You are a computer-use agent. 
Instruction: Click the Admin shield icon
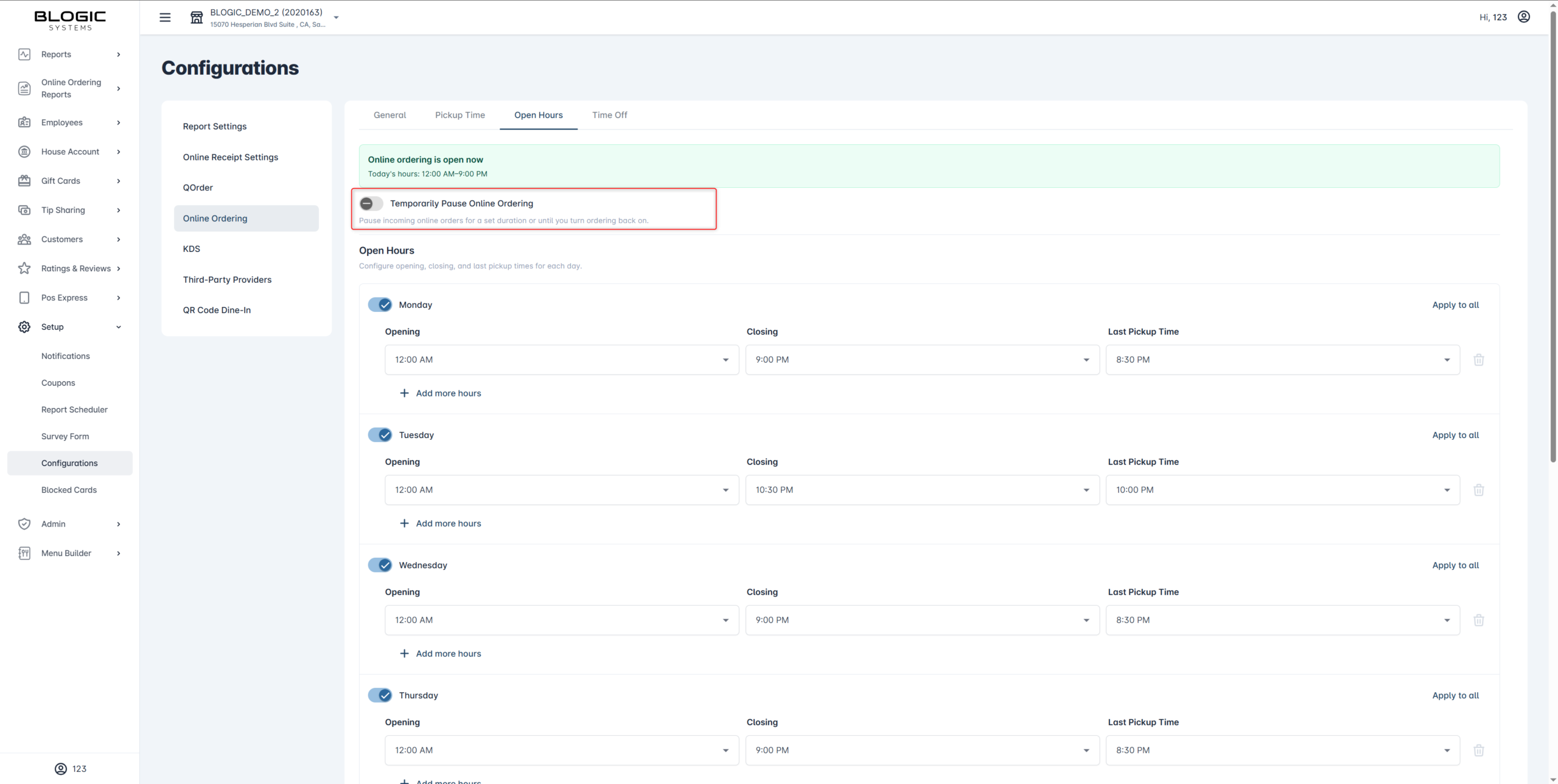click(x=24, y=524)
